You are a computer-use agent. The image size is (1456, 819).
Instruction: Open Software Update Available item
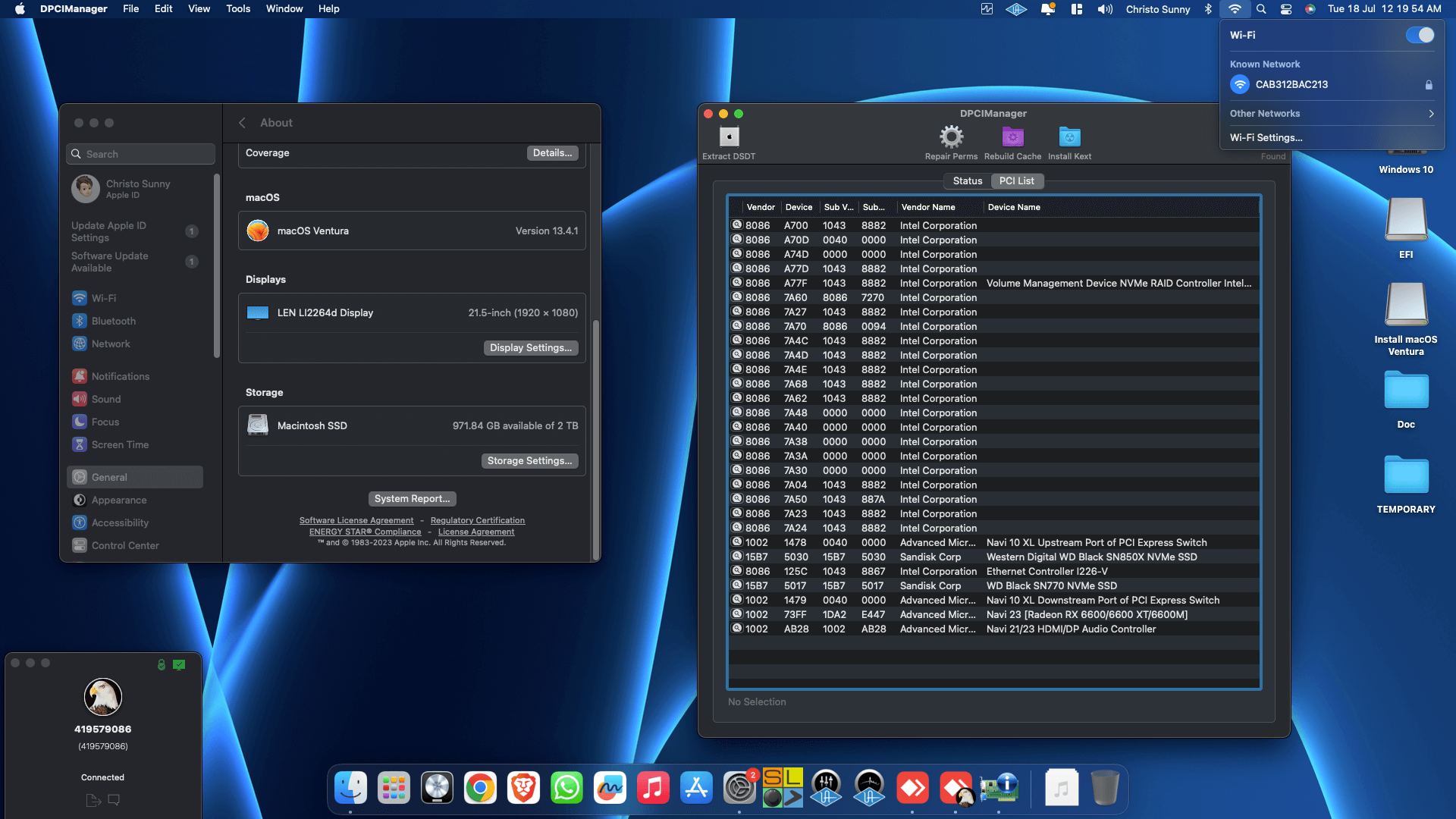pyautogui.click(x=135, y=262)
